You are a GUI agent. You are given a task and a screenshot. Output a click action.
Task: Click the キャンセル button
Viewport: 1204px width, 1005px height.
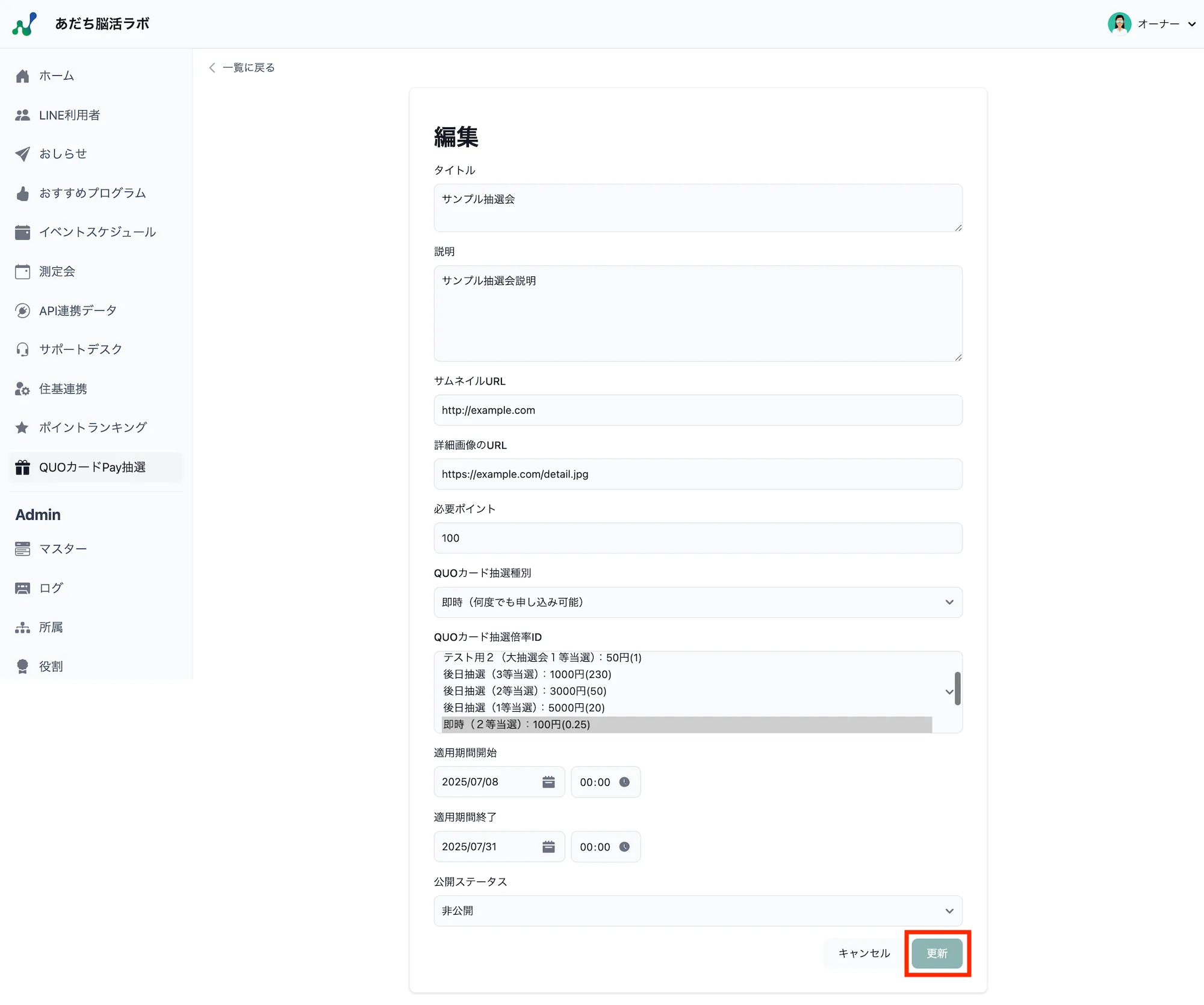click(864, 953)
